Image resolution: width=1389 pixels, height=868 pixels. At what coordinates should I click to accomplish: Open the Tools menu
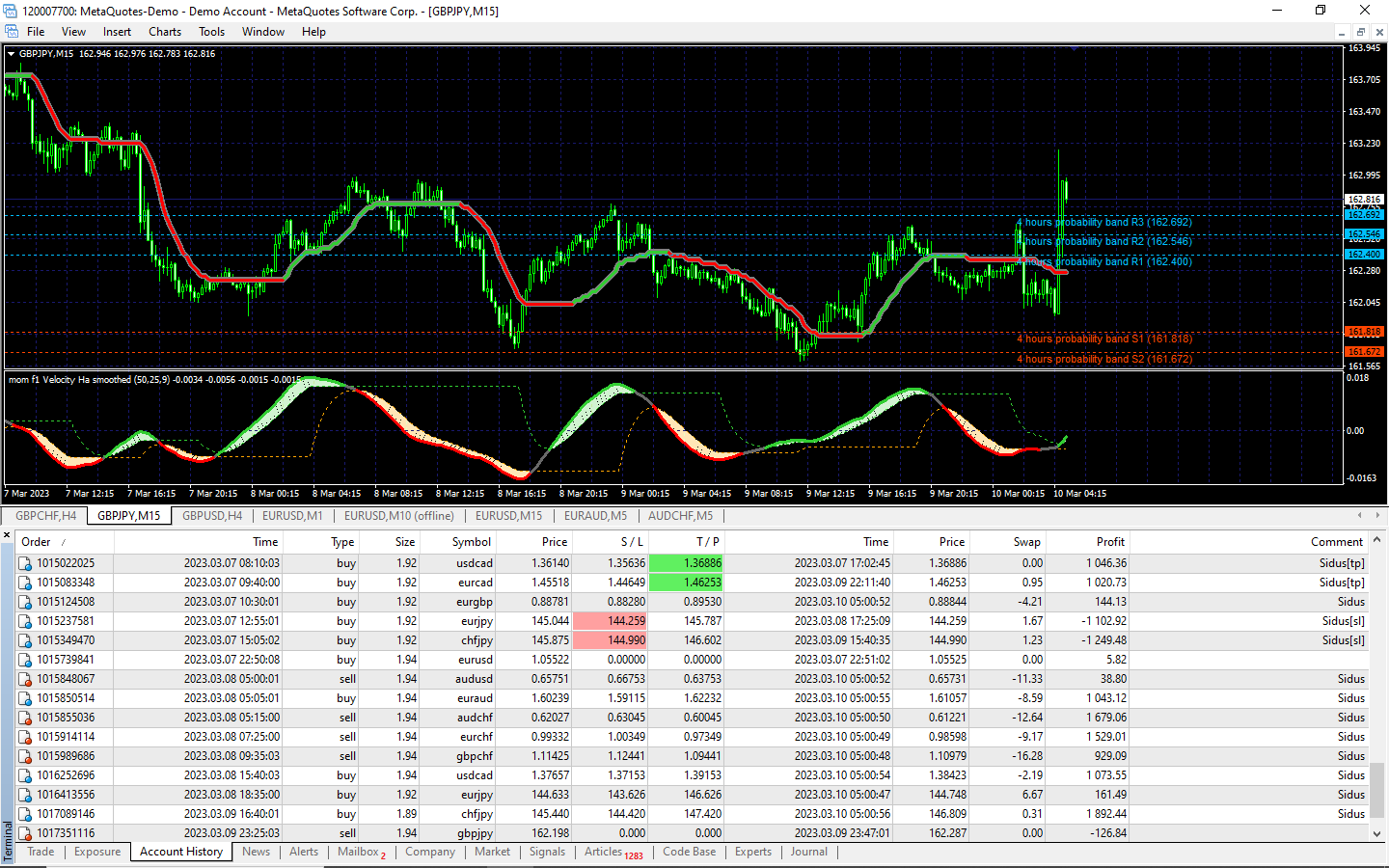click(x=211, y=32)
